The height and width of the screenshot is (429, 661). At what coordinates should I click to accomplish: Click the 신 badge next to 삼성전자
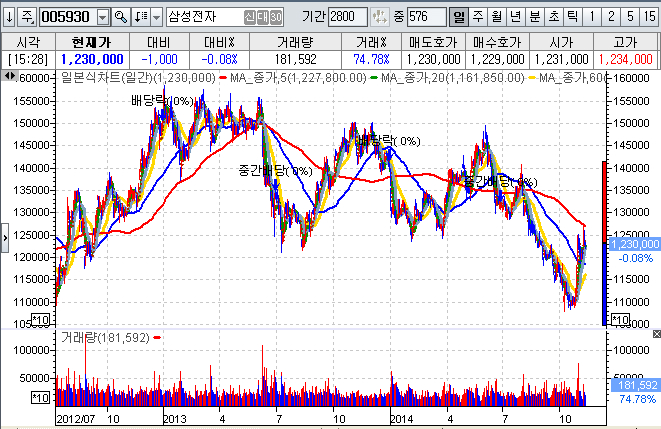[249, 17]
